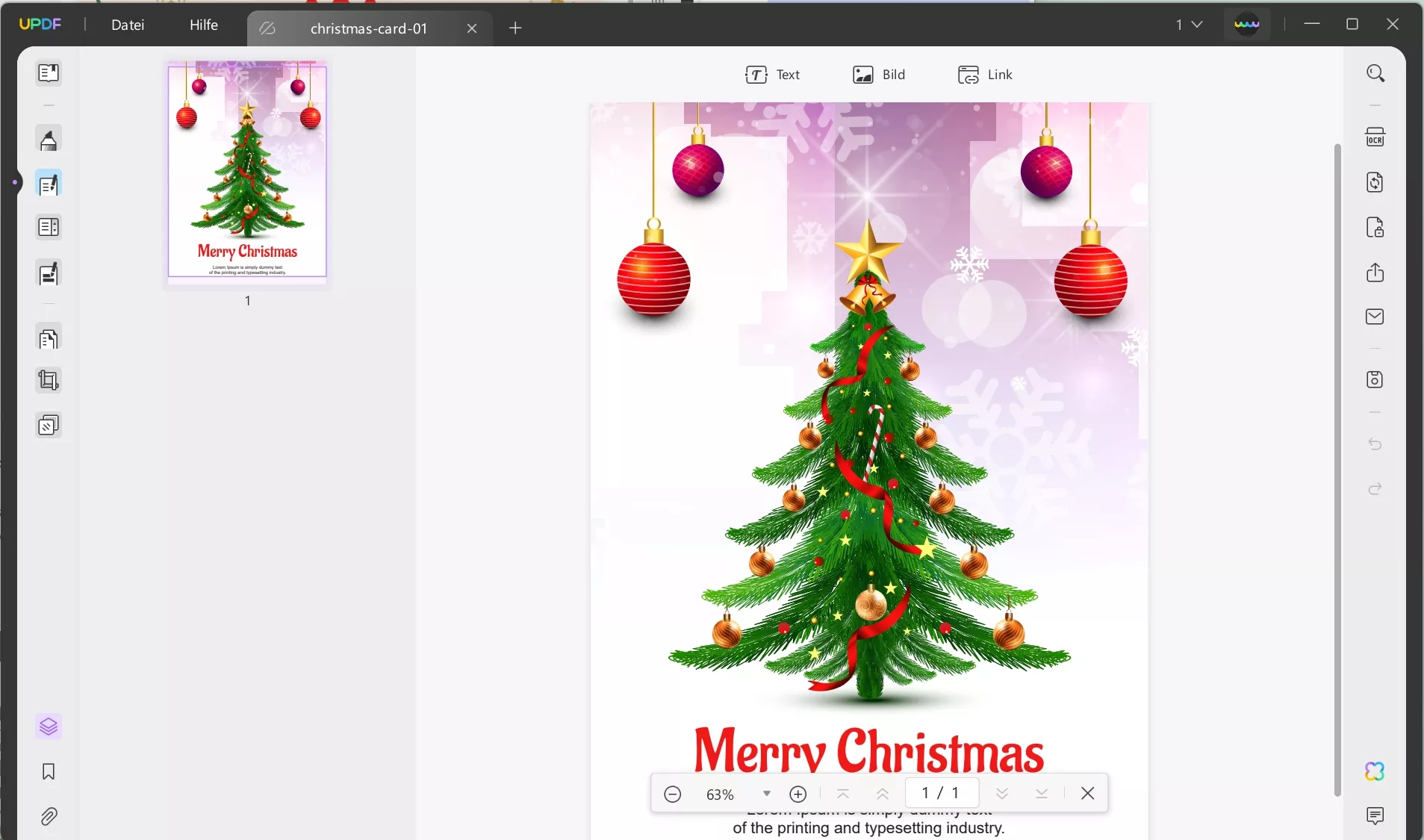Go to the previous page

pos(883,794)
